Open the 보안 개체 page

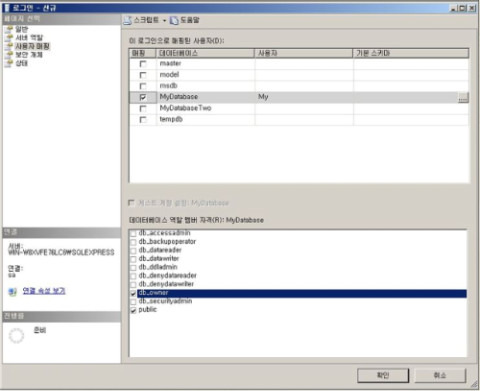(29, 54)
